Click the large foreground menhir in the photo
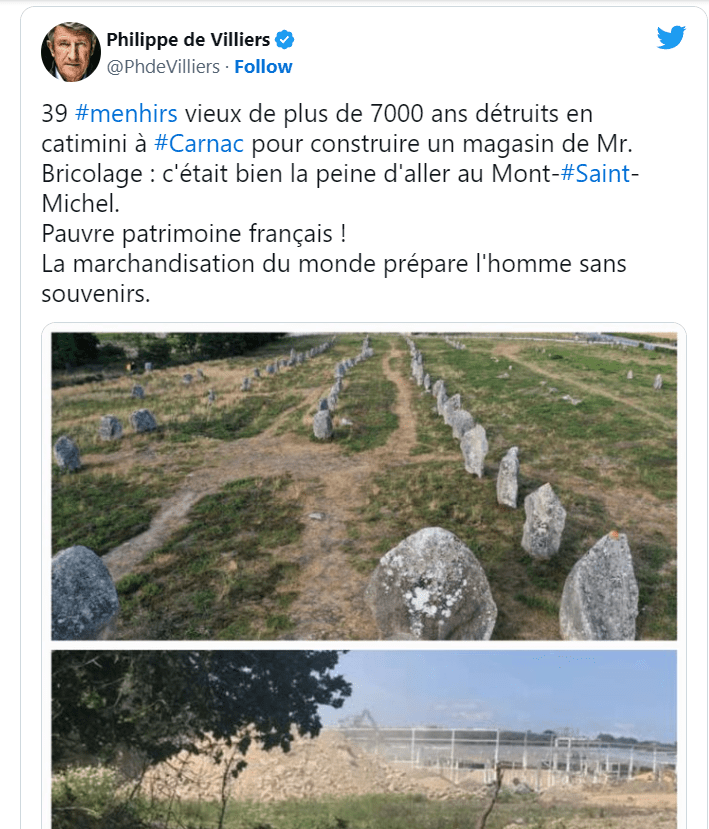Viewport: 709px width, 829px height. click(x=430, y=585)
